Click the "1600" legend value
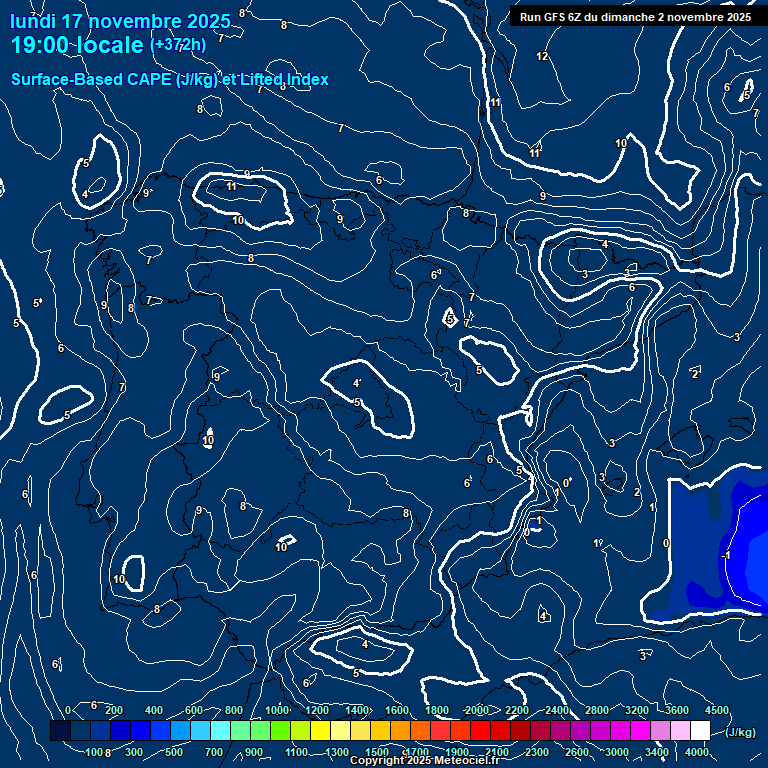 [397, 710]
